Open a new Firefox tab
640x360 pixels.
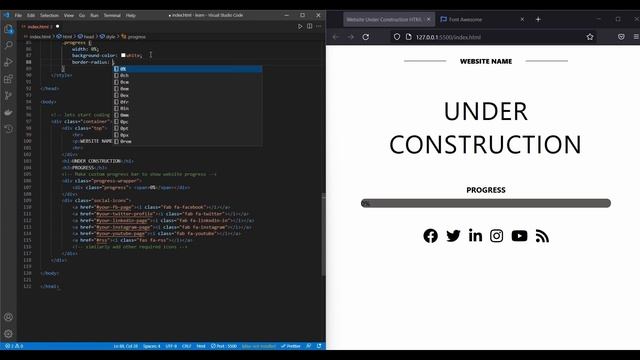(538, 19)
